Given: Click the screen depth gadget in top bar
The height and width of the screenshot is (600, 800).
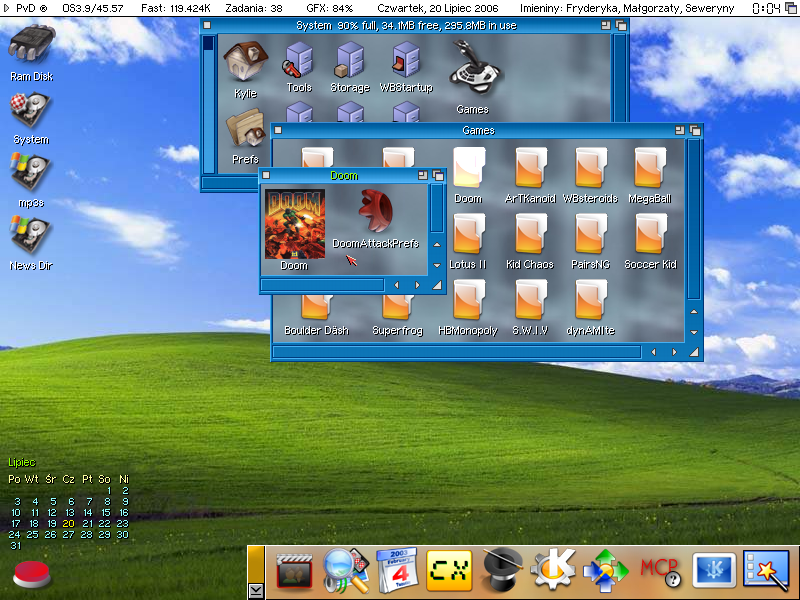Looking at the screenshot, I should click(x=790, y=8).
